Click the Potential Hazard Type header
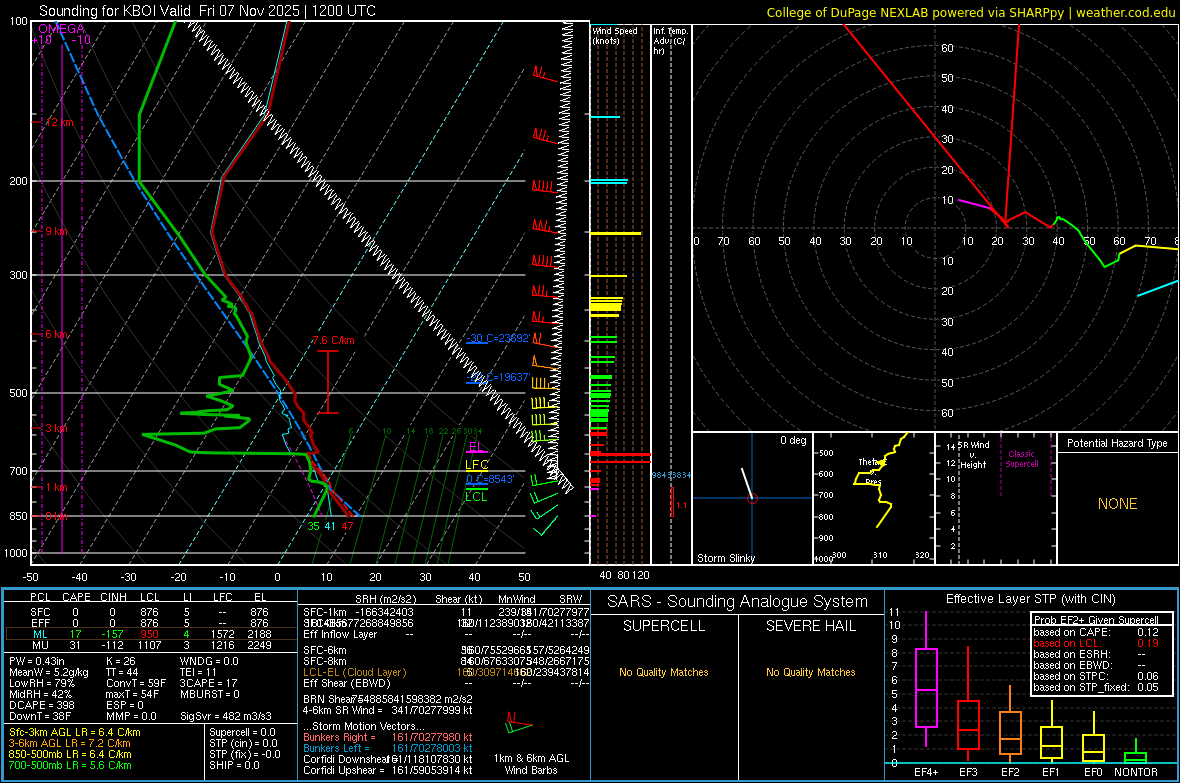This screenshot has width=1180, height=783. [x=1117, y=443]
